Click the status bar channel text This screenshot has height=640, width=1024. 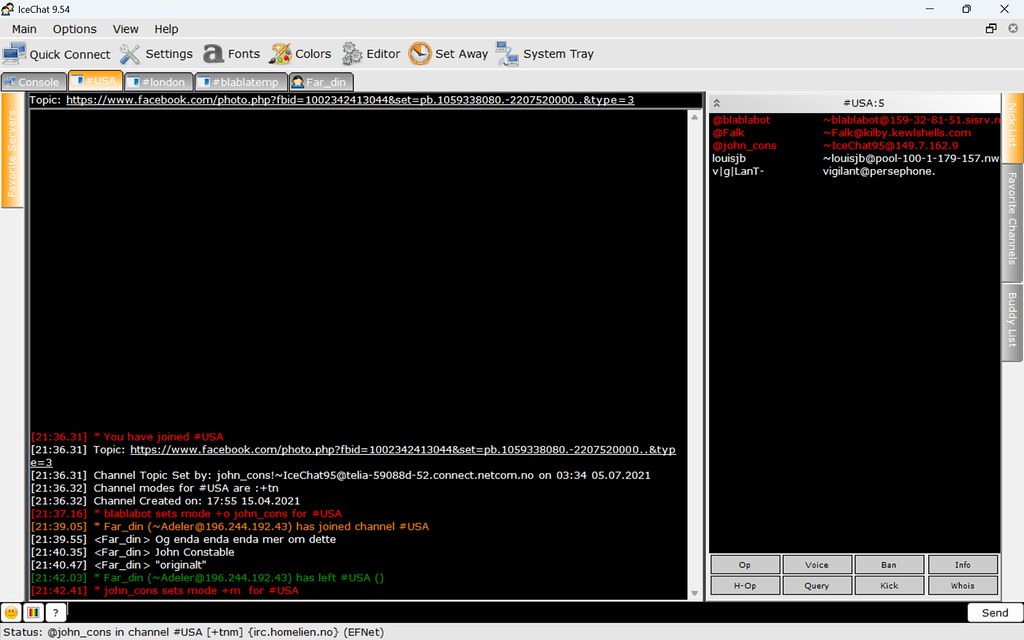coord(193,632)
